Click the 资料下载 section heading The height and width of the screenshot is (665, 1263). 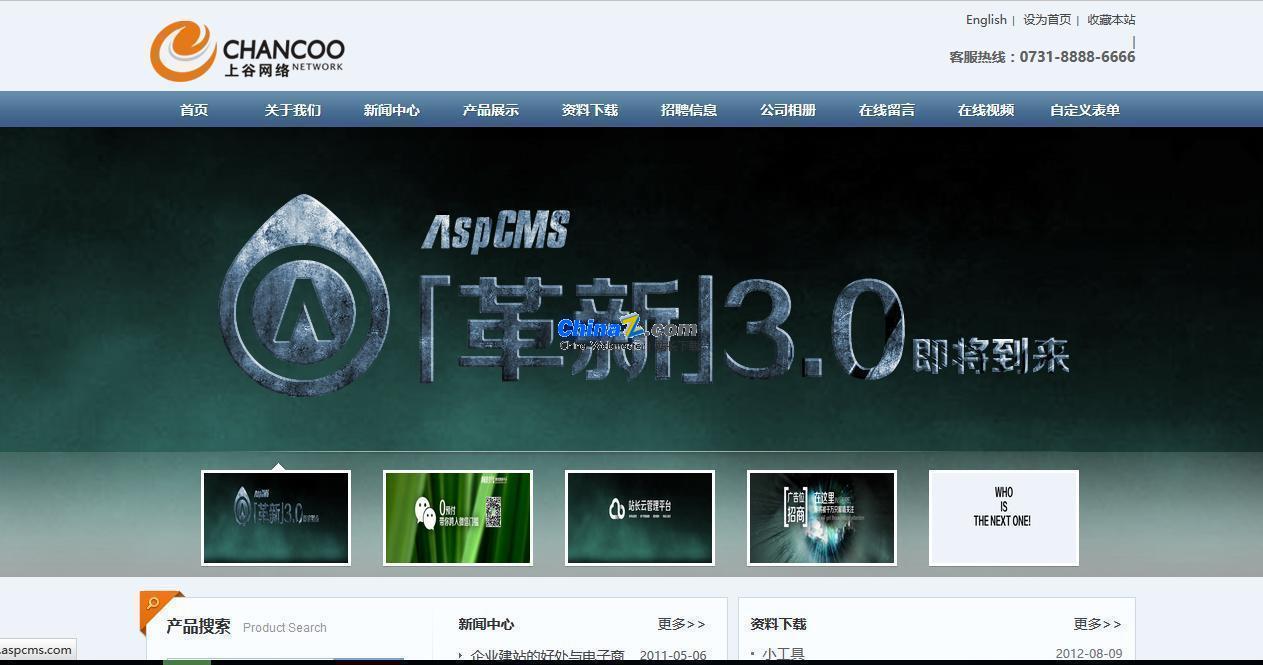[778, 624]
